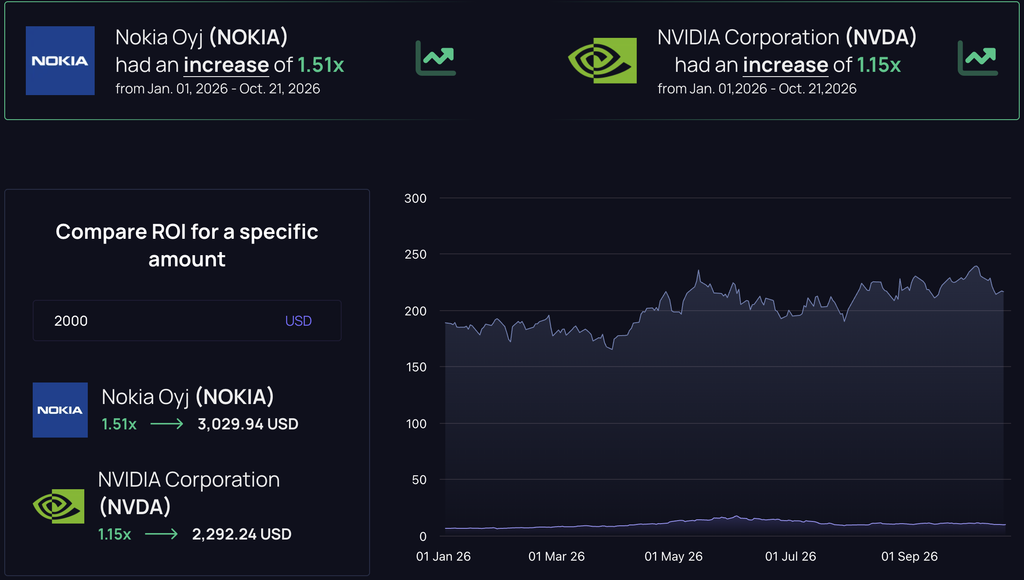The image size is (1024, 580).
Task: Open the USD currency selector
Action: click(x=298, y=321)
